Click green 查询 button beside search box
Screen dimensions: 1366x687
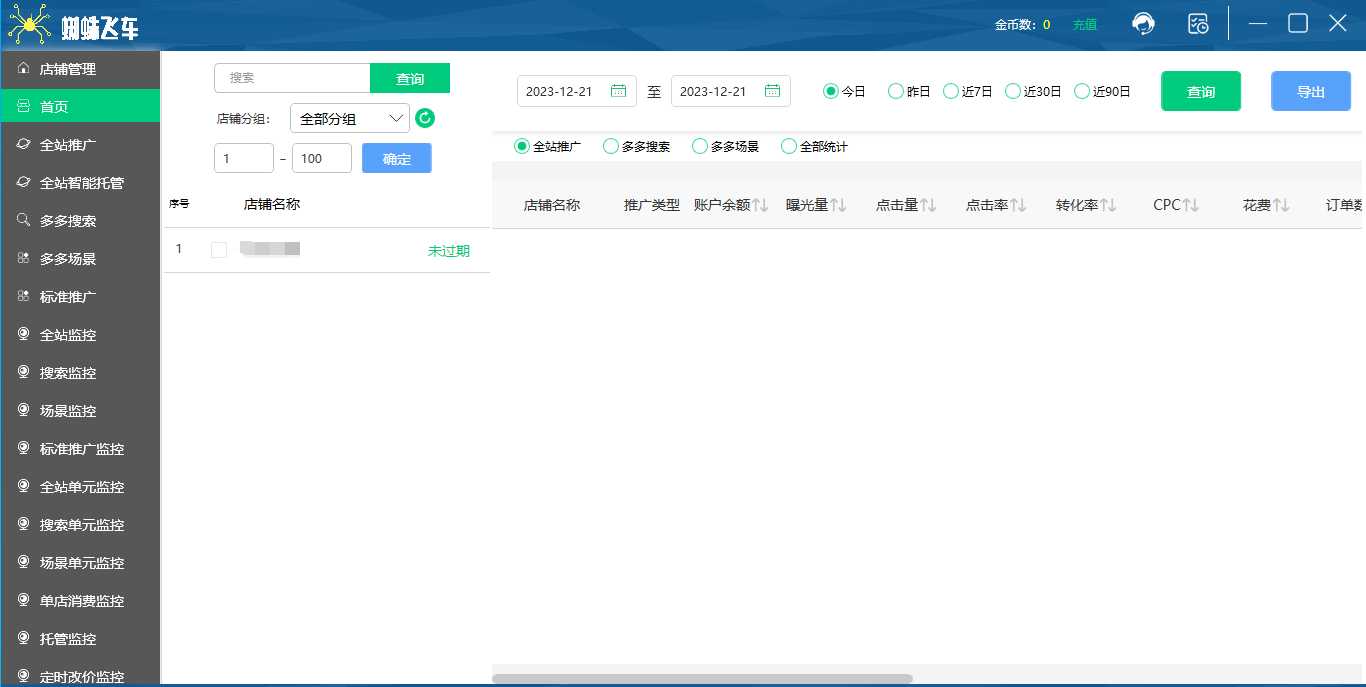pyautogui.click(x=410, y=78)
